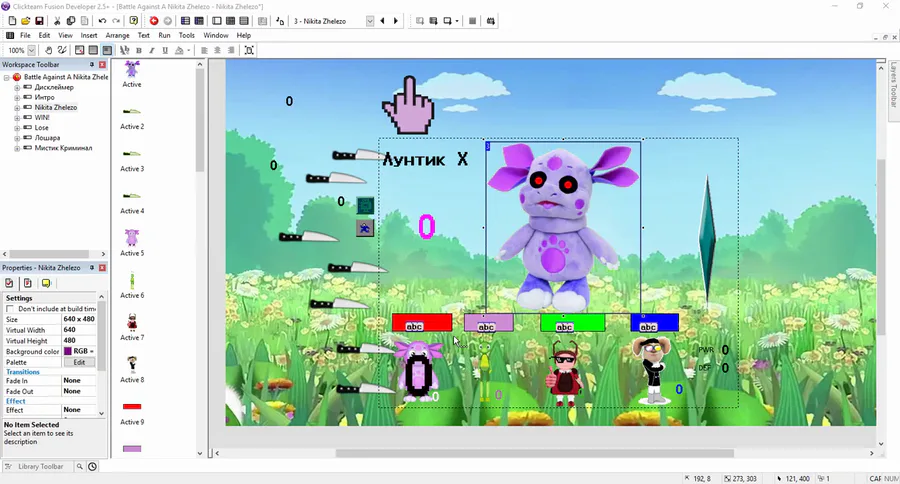Go to previous frame arrow

(382, 21)
